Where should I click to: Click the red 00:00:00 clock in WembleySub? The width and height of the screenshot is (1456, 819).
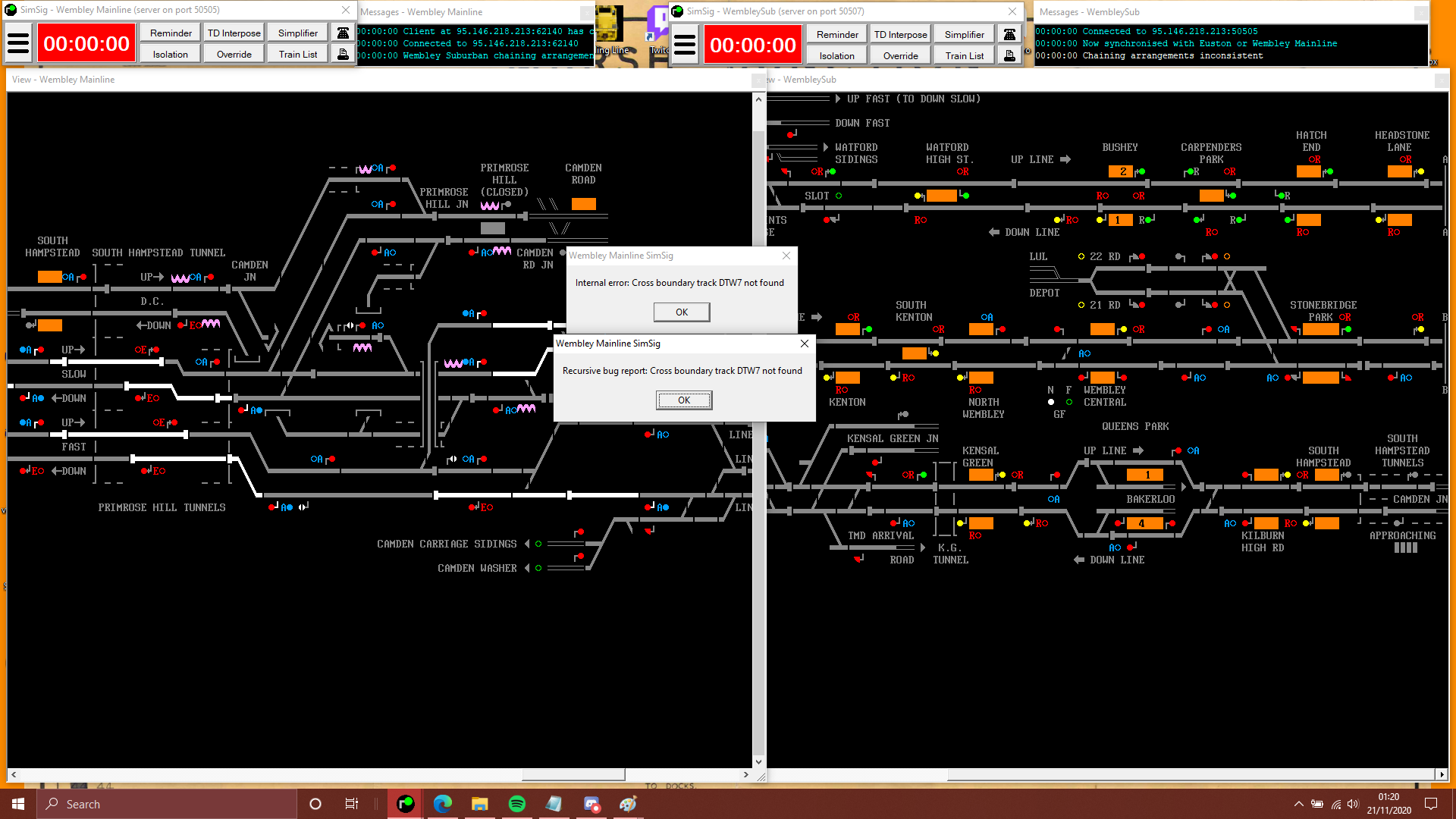click(x=753, y=45)
